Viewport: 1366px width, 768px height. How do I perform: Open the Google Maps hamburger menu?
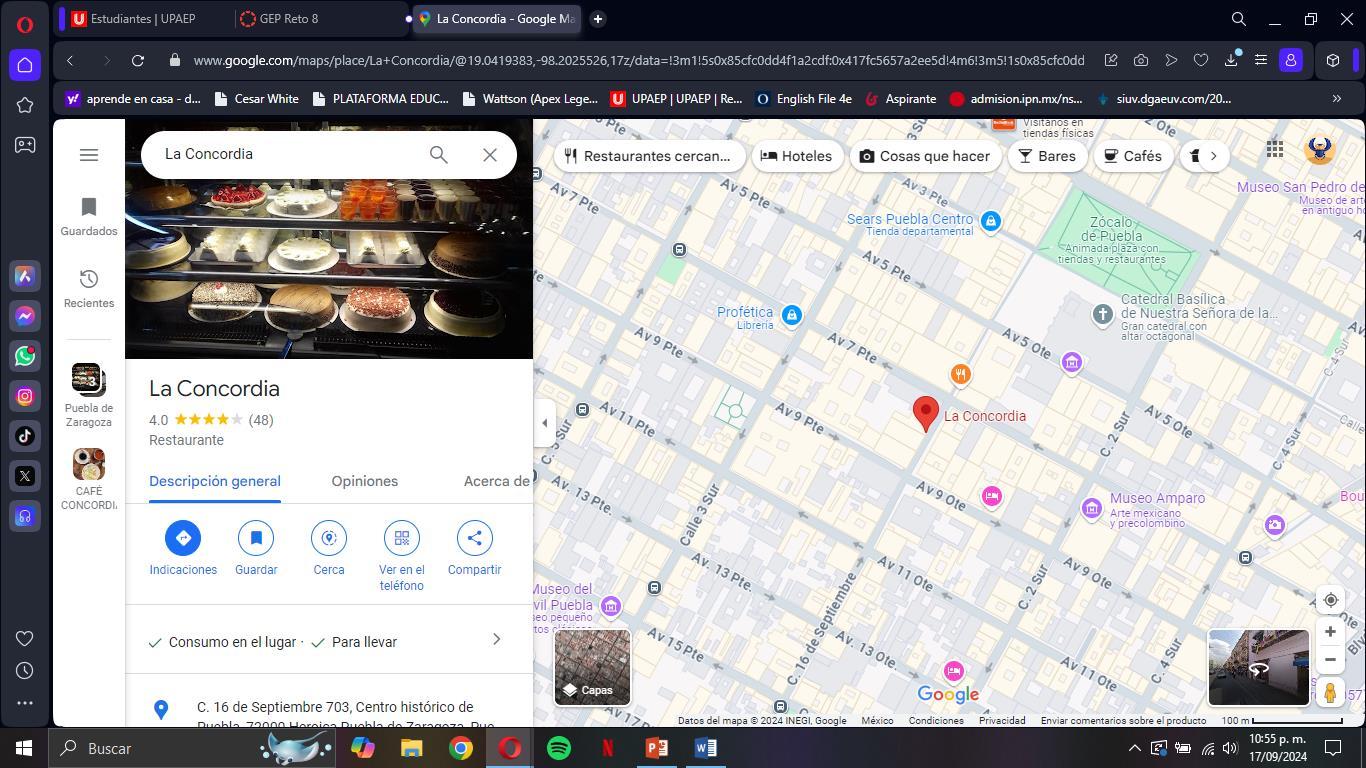(x=89, y=155)
